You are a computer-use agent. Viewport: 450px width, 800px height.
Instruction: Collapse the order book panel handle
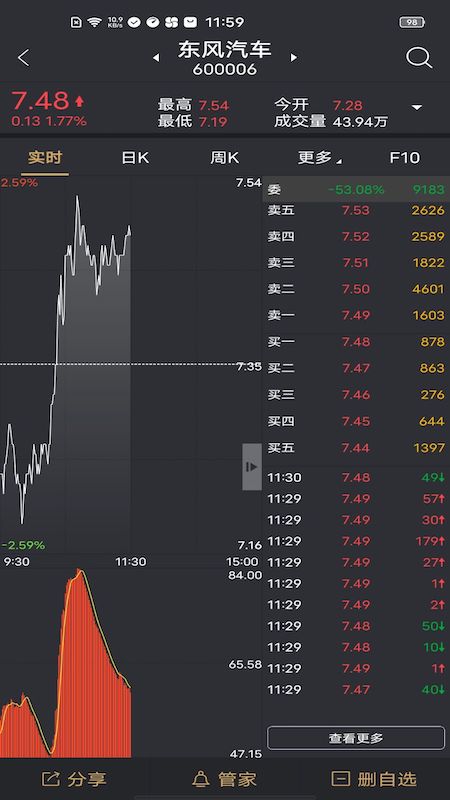coord(252,467)
